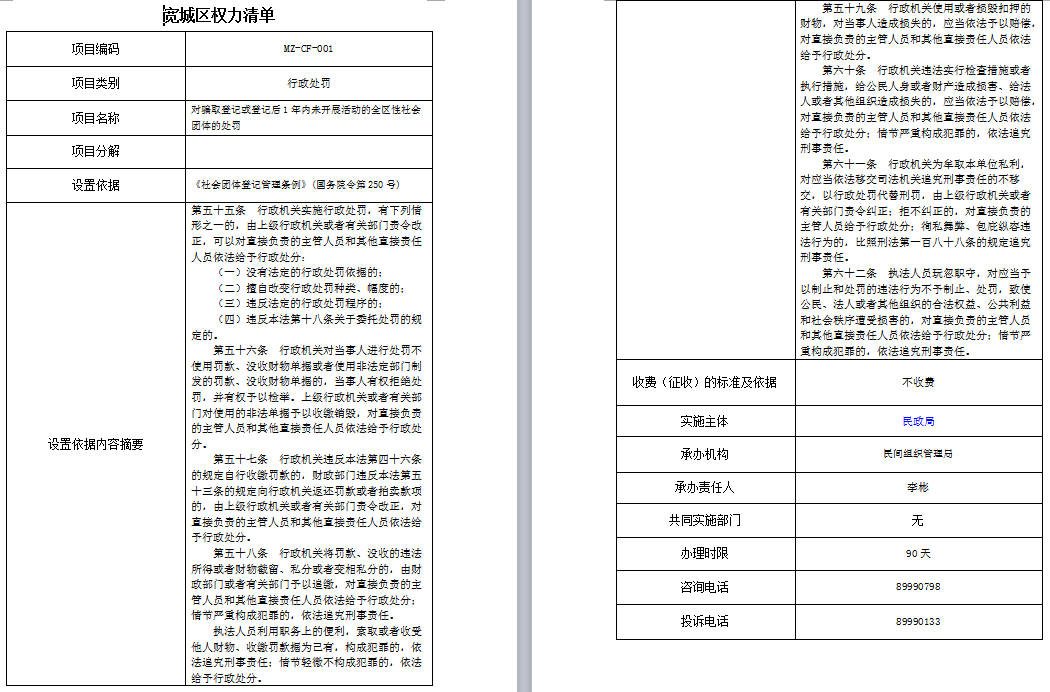Click the paragraph starting 第六十一条
The image size is (1050, 692).
915,210
